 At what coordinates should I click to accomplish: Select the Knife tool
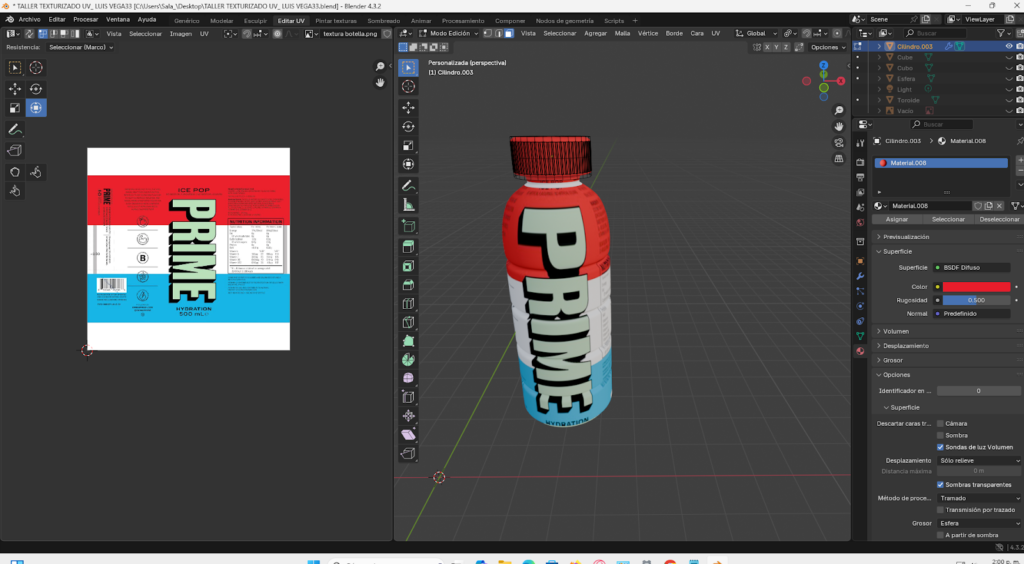pos(408,322)
